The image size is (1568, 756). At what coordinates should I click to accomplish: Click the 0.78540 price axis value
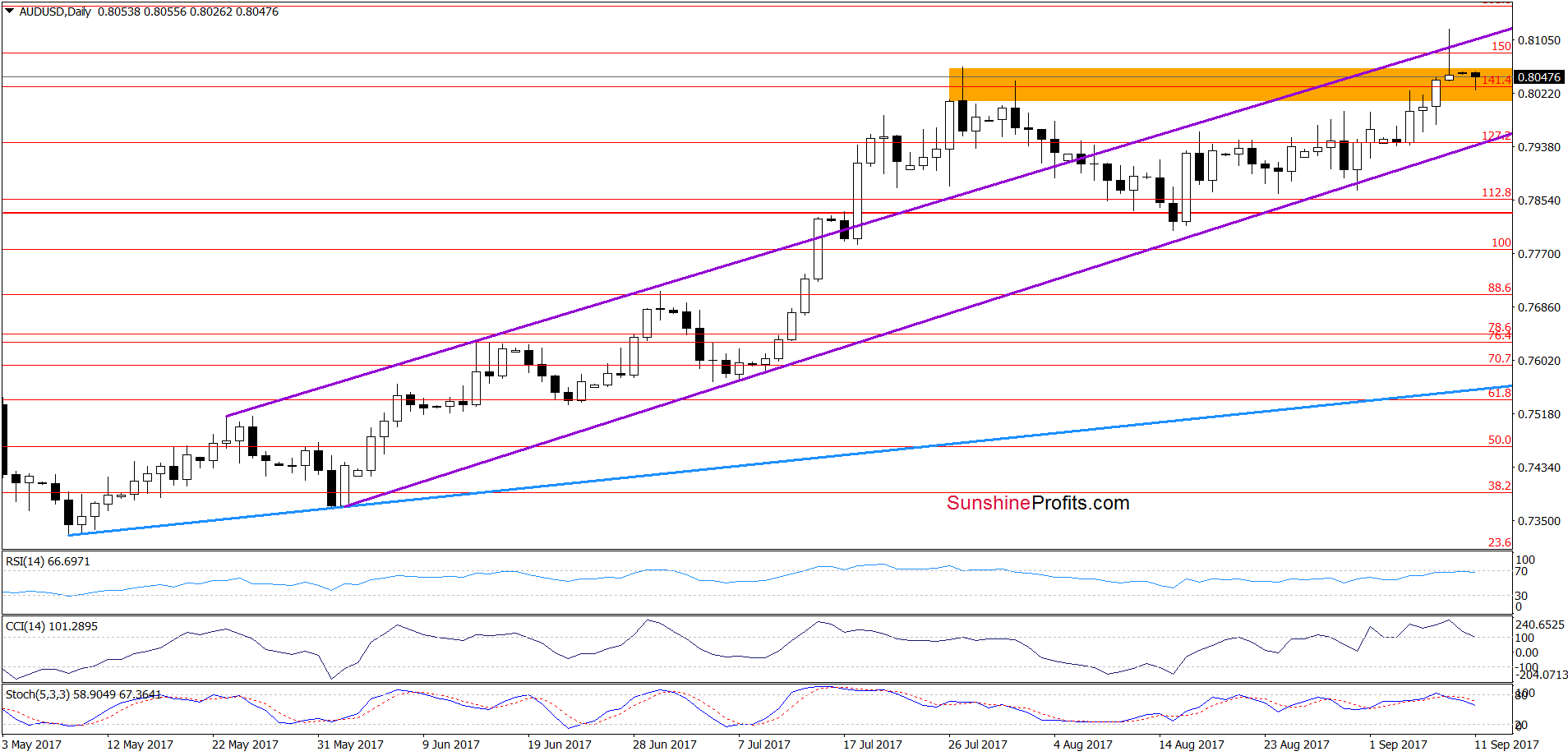pos(1539,201)
